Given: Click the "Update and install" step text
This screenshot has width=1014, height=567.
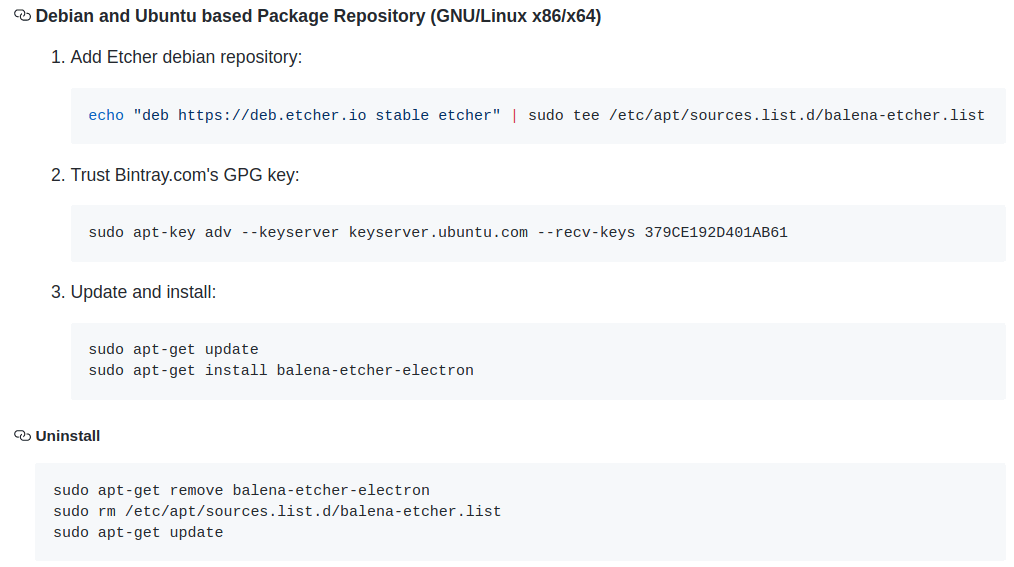Looking at the screenshot, I should point(143,292).
